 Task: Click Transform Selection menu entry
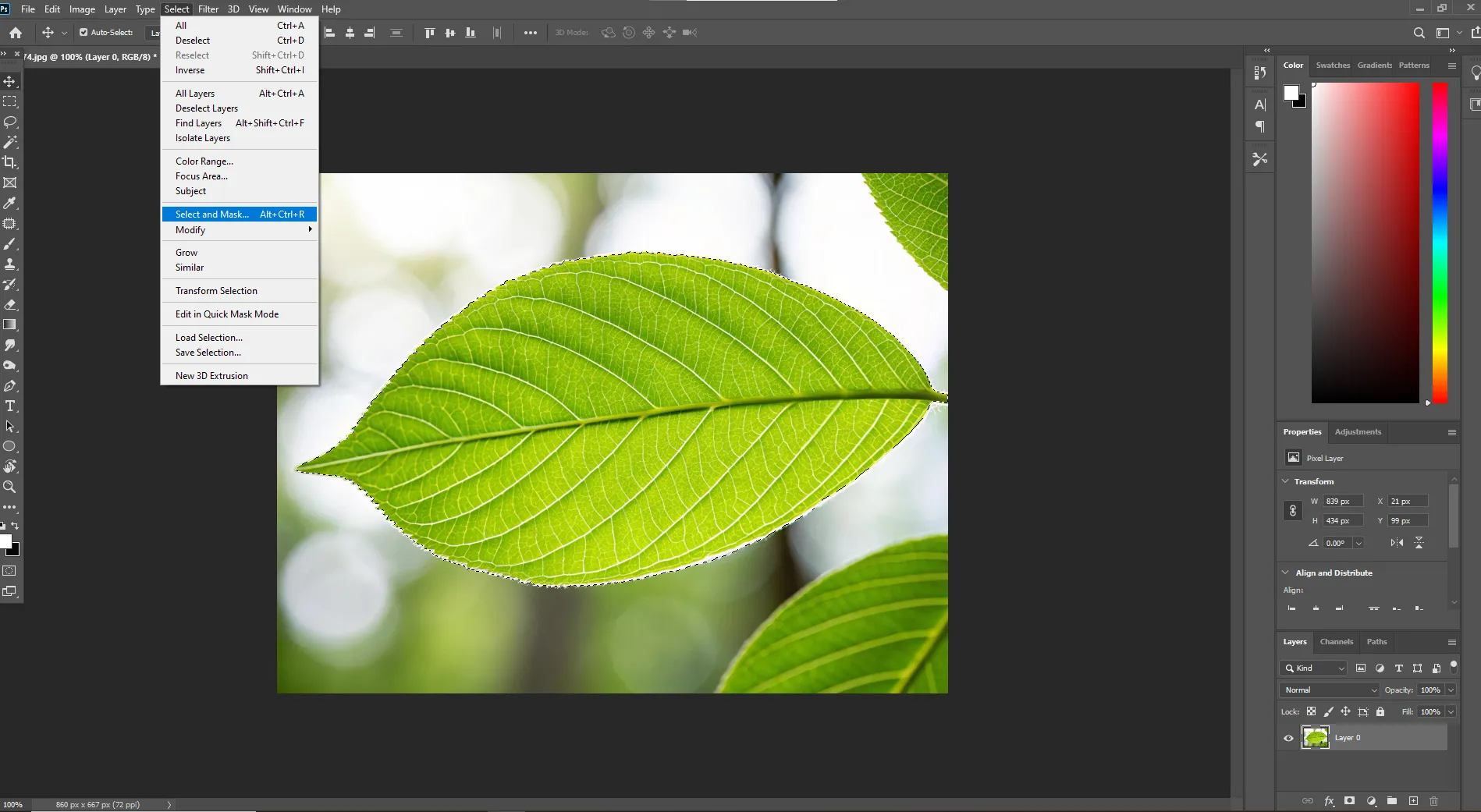pyautogui.click(x=216, y=291)
